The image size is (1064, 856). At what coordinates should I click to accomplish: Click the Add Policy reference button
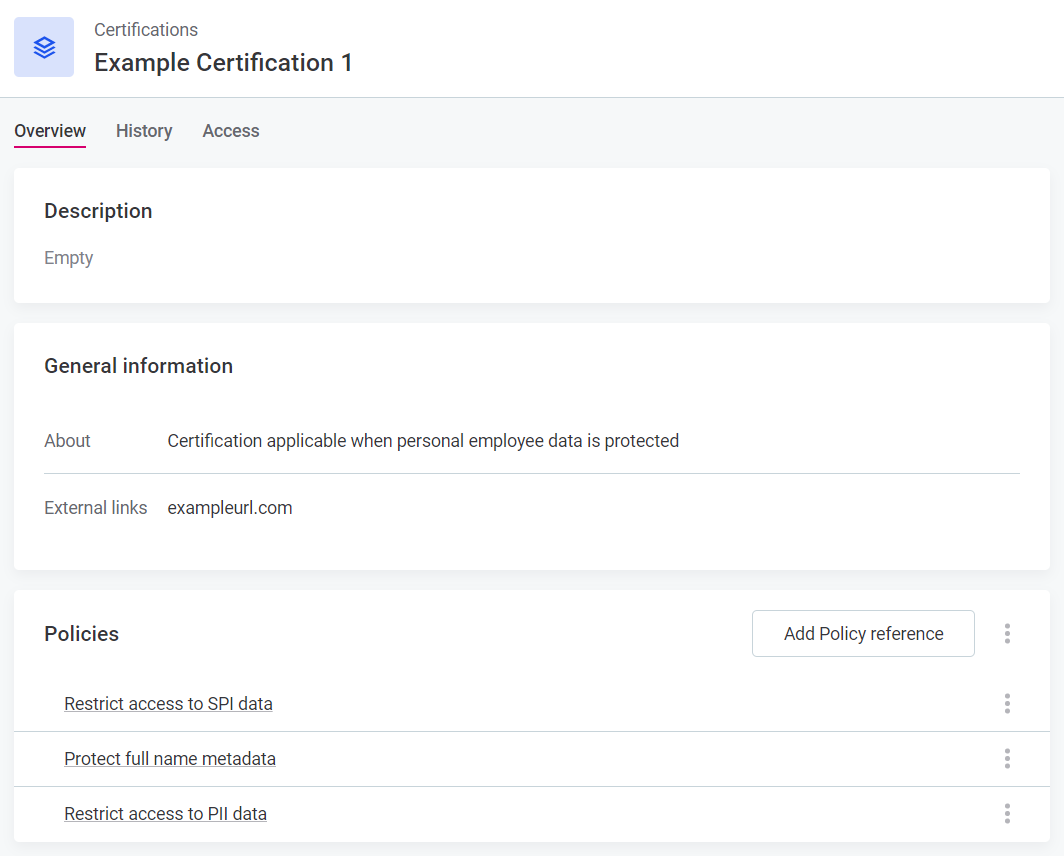(862, 633)
